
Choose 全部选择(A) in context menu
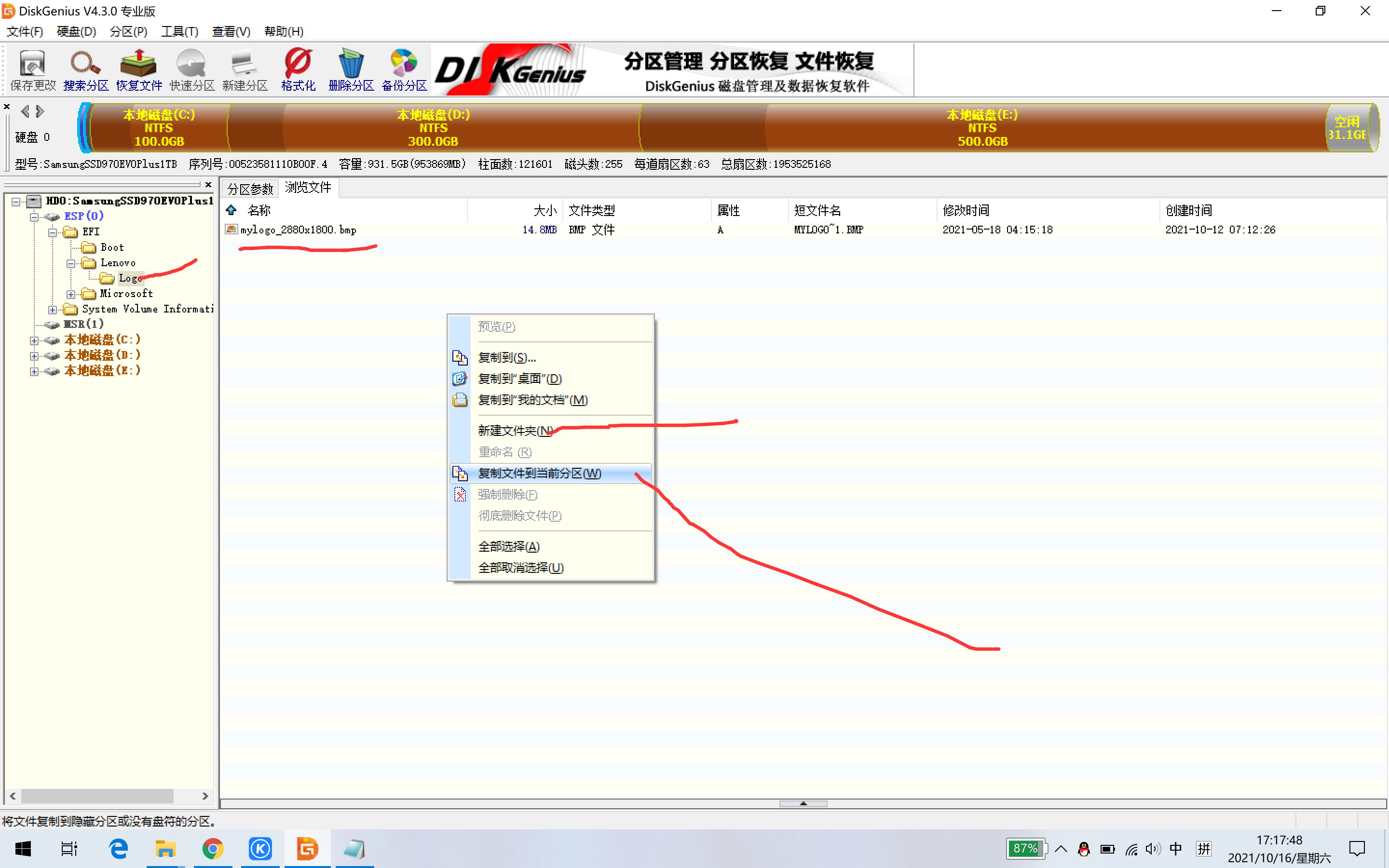551,546
